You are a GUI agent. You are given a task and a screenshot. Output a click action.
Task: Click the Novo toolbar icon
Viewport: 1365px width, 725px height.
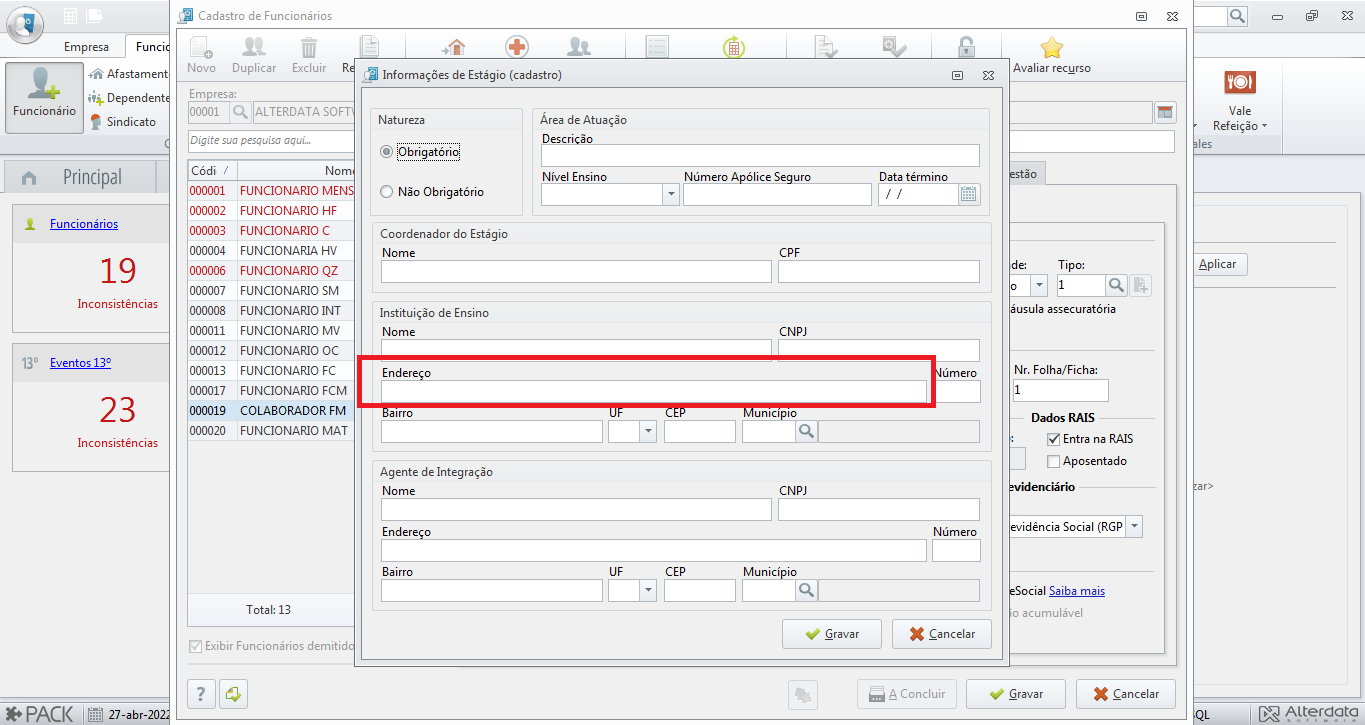[x=201, y=48]
